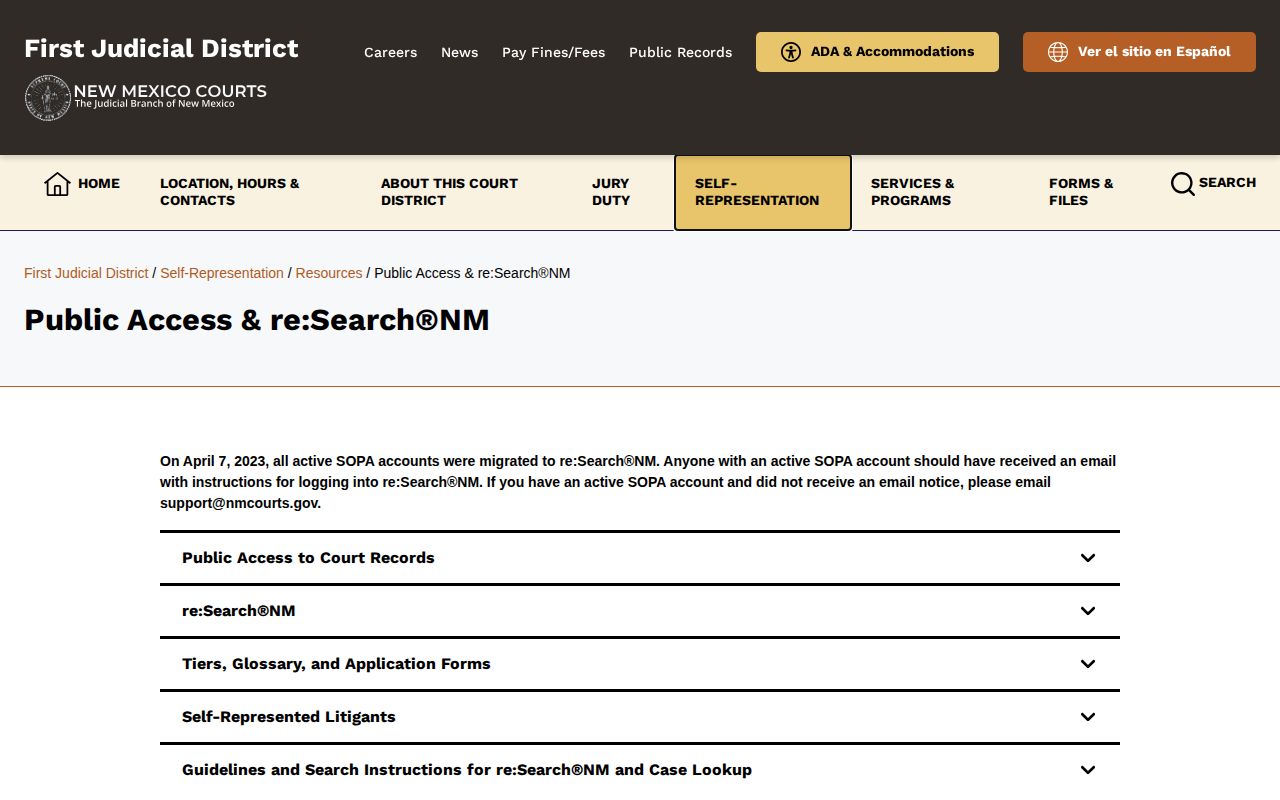Click Public Access to Court Records title text
This screenshot has width=1280, height=800.
308,558
